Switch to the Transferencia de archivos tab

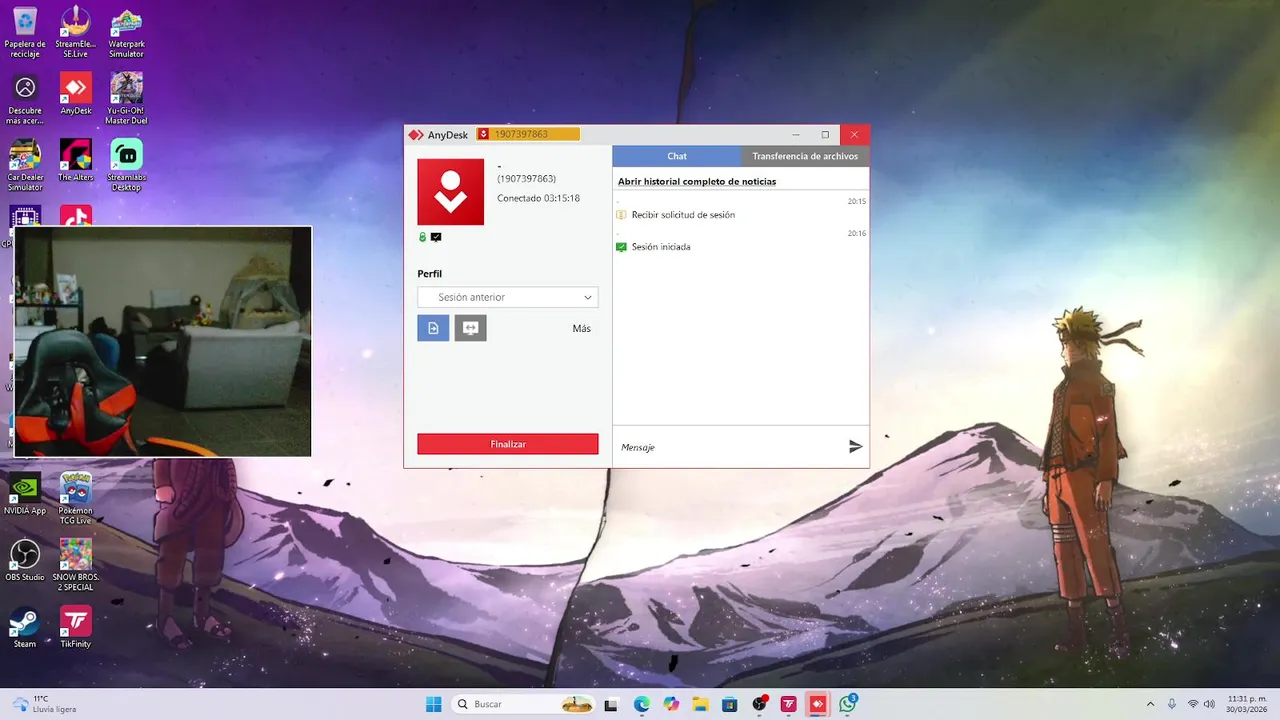pos(805,156)
